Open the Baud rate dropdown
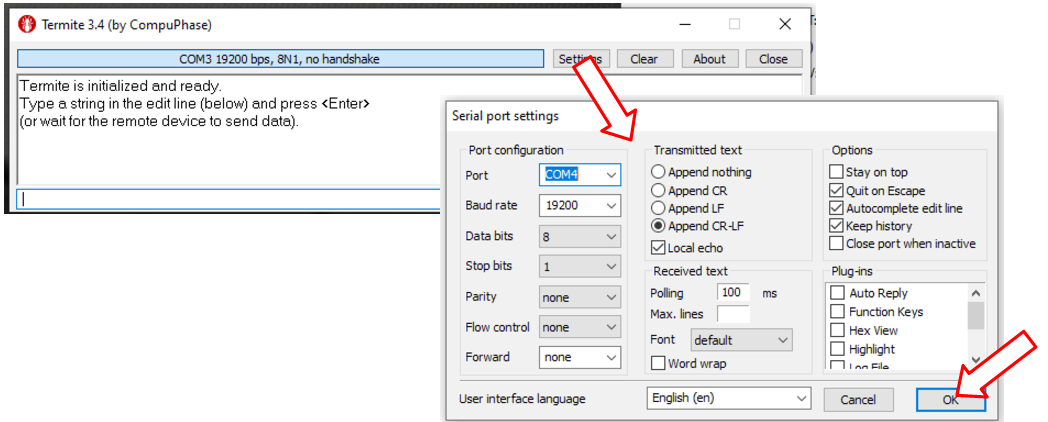 pyautogui.click(x=579, y=205)
